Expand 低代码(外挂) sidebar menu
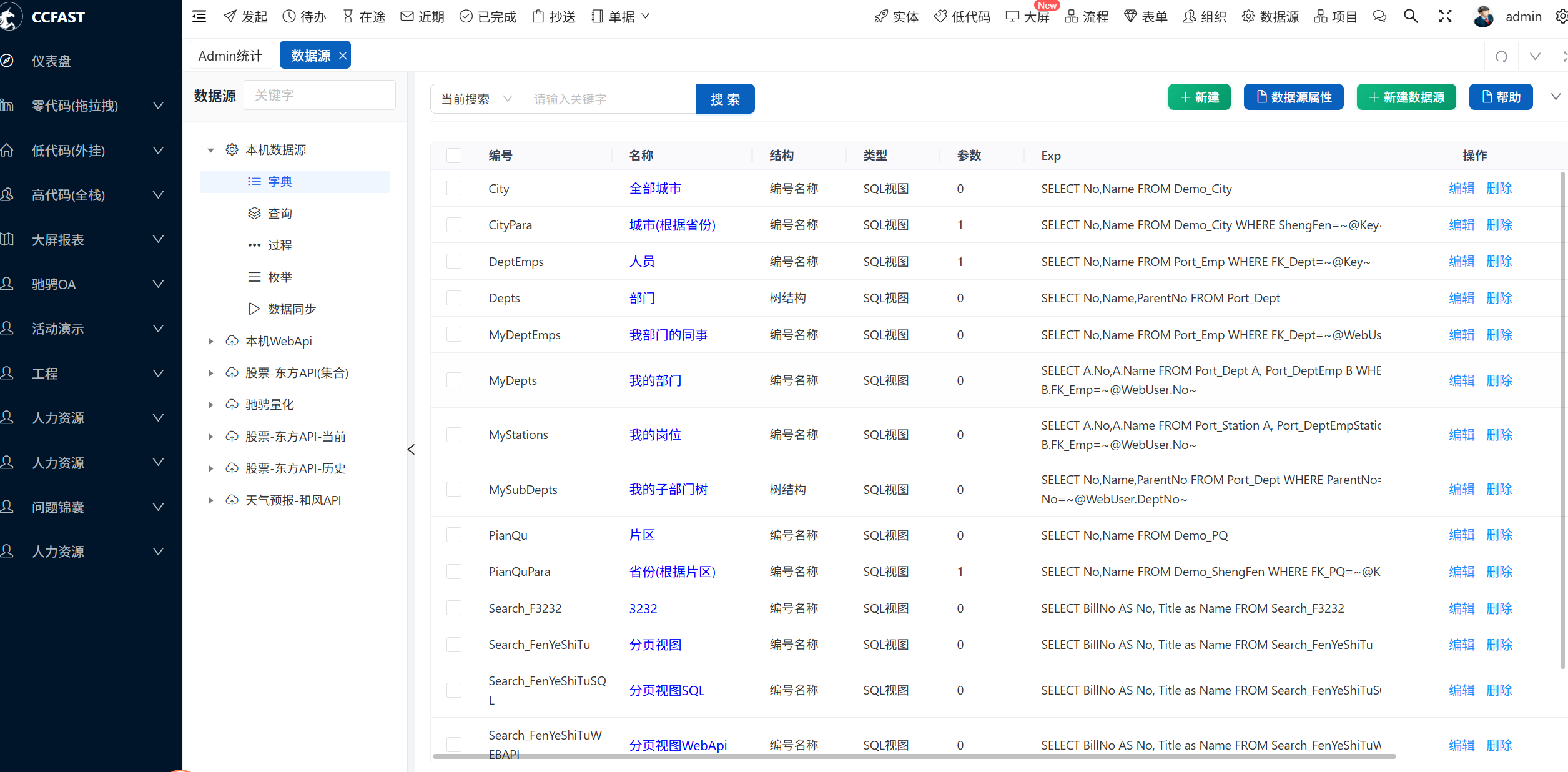Screen dimensions: 1568x772 [91, 151]
